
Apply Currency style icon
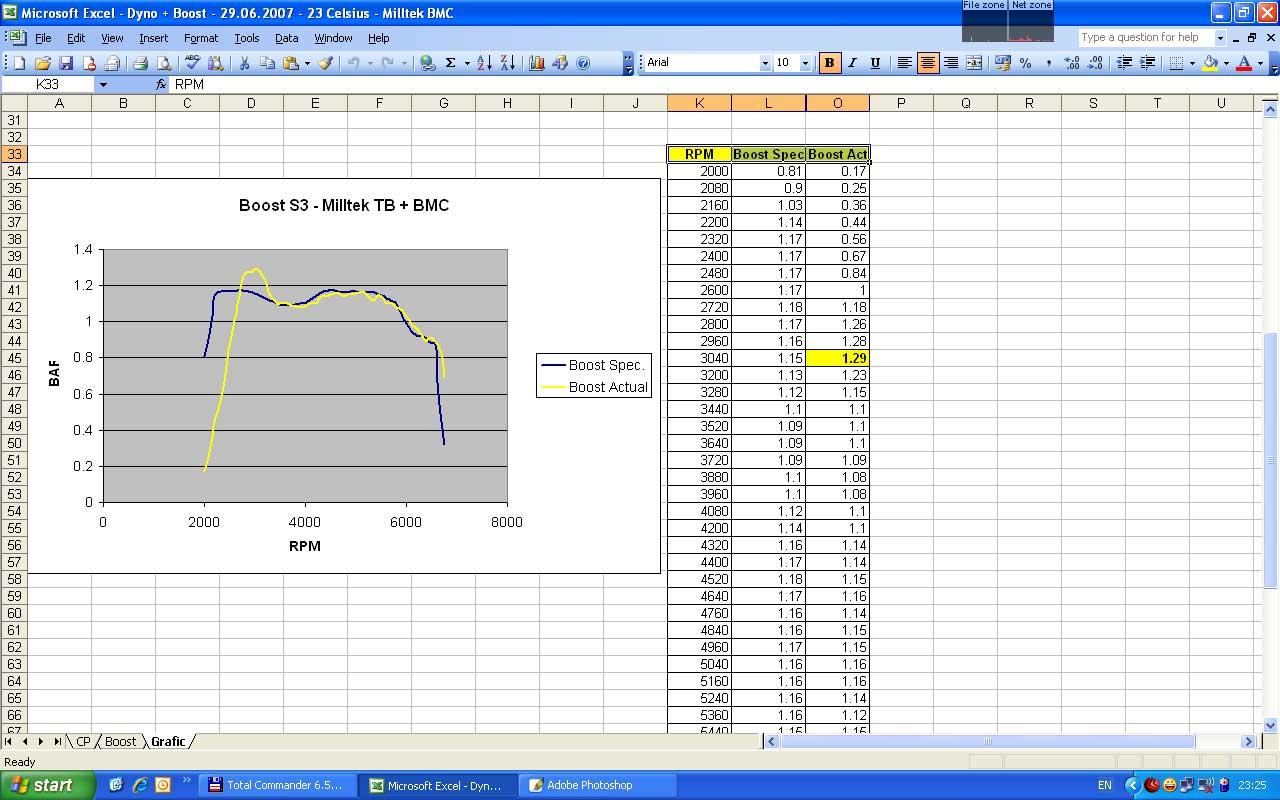click(1003, 63)
